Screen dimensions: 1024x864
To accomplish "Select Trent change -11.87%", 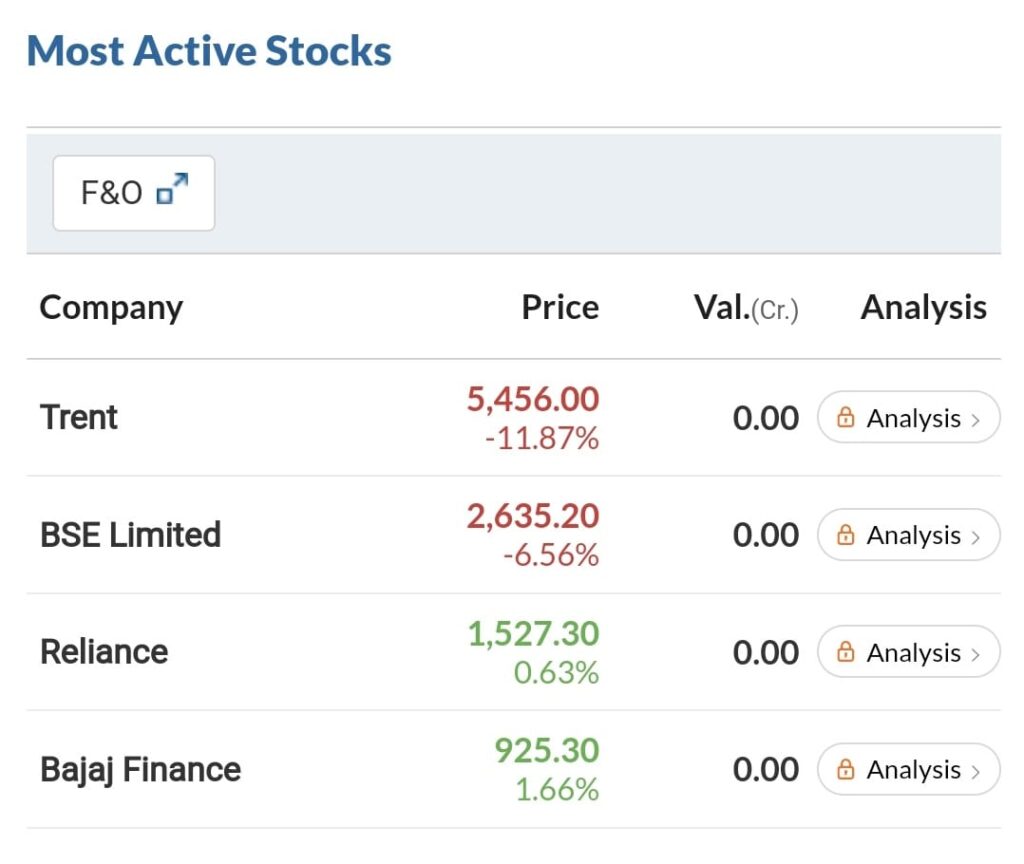I will tap(542, 438).
